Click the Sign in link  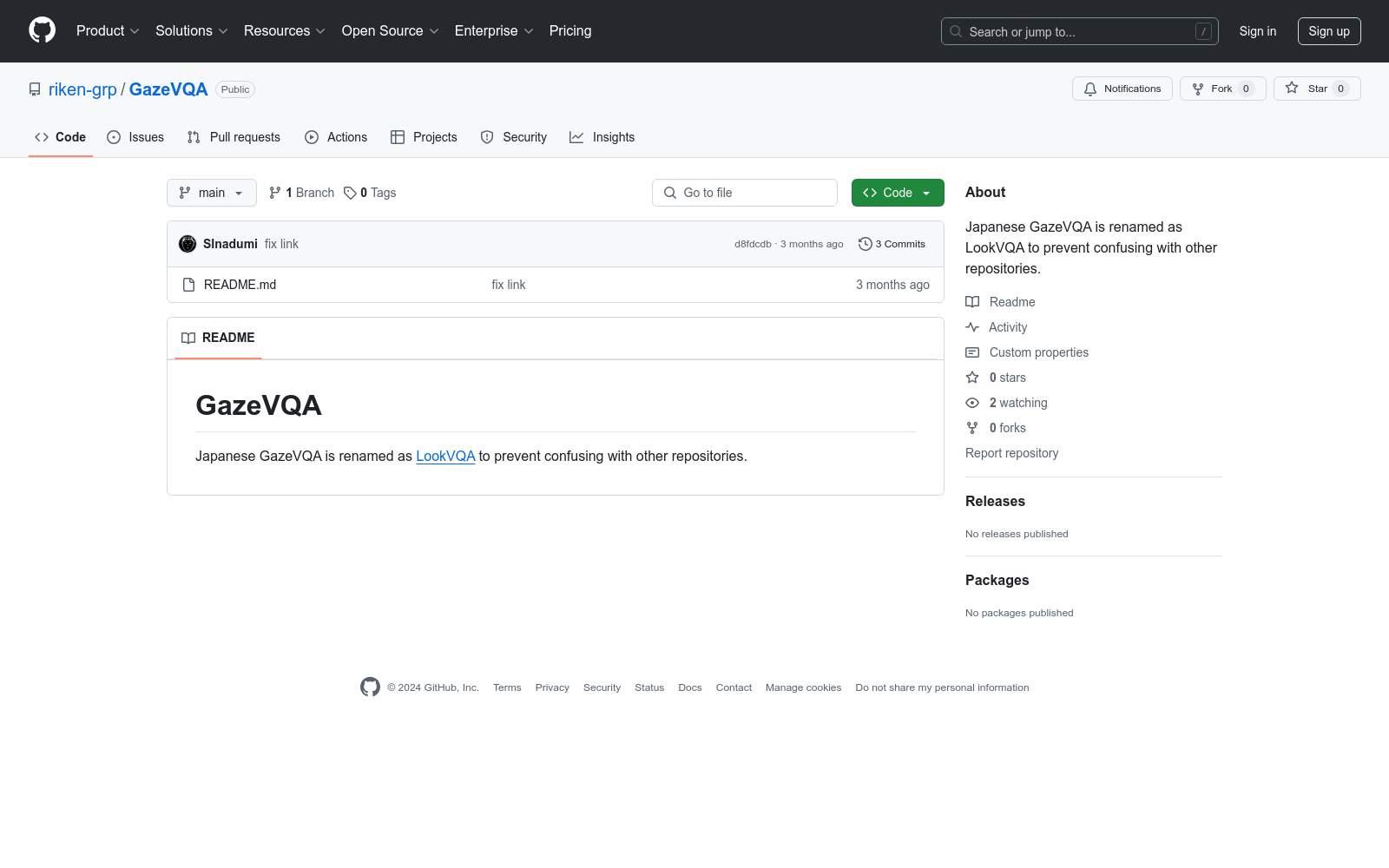(x=1258, y=31)
